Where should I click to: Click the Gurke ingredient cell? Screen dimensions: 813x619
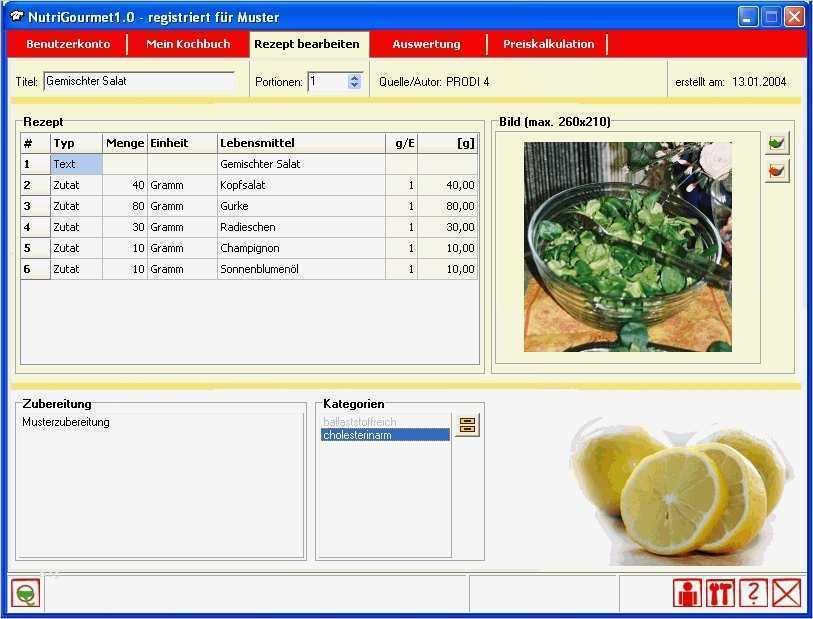301,206
